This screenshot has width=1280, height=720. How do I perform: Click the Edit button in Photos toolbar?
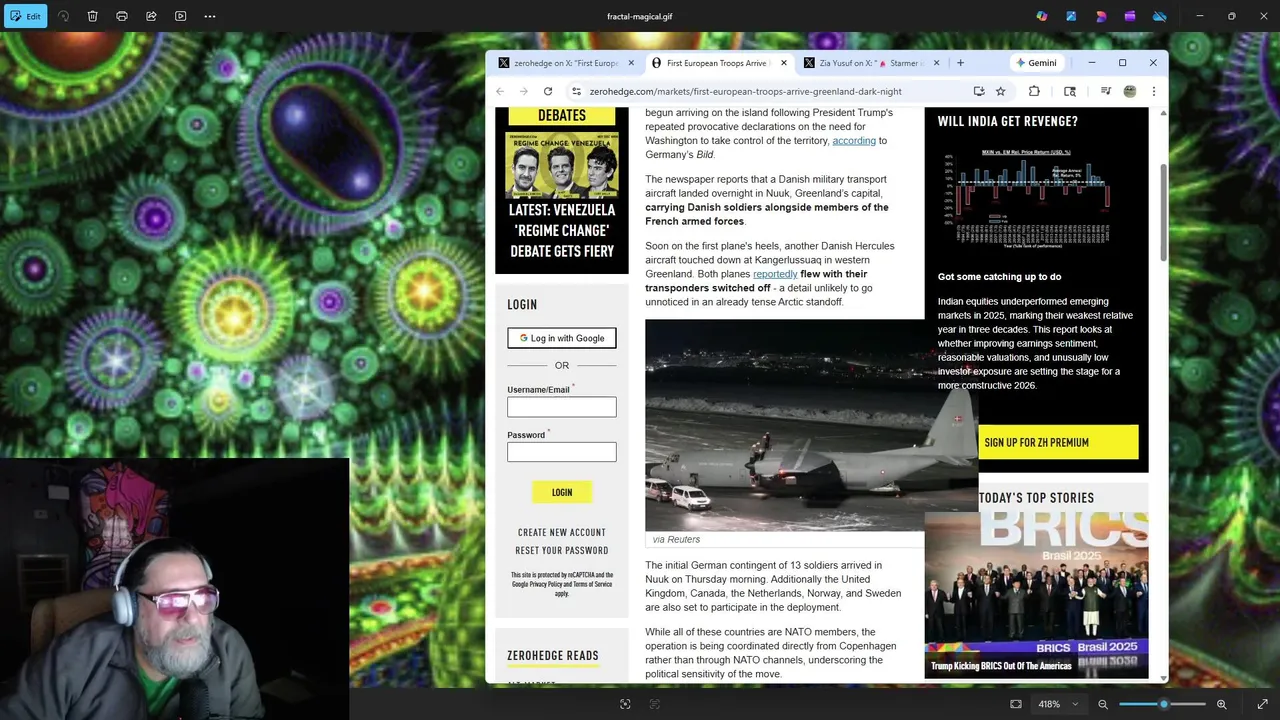[x=25, y=16]
